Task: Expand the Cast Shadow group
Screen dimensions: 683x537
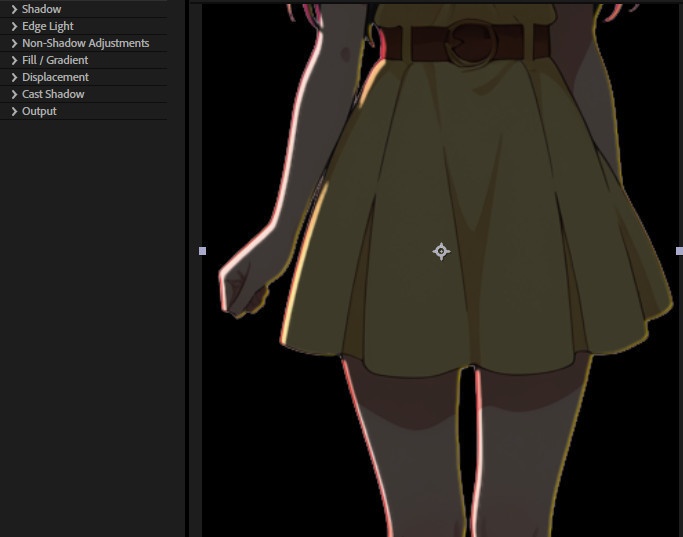Action: point(14,94)
